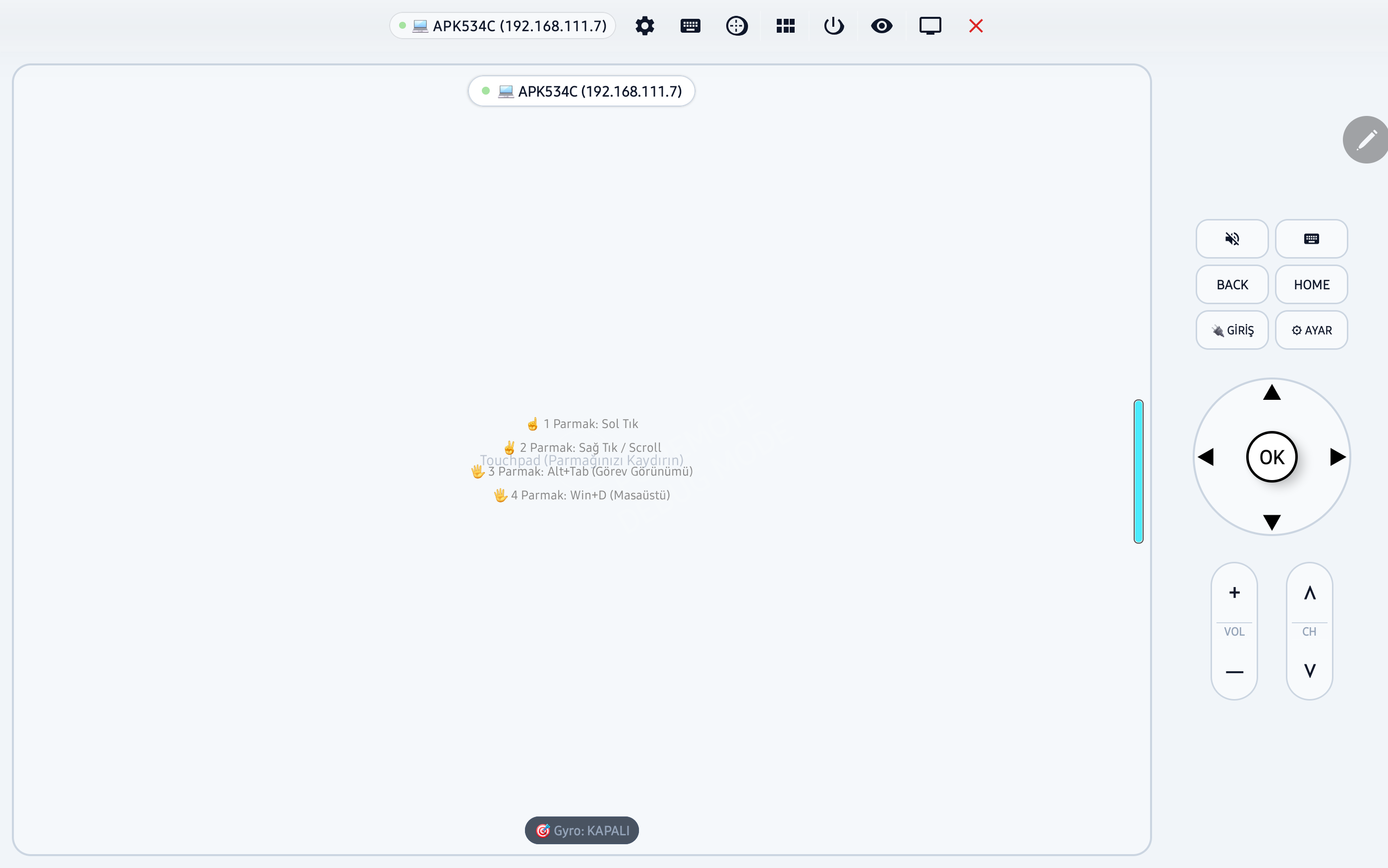Open the AYAR settings button
The image size is (1388, 868).
(1311, 330)
